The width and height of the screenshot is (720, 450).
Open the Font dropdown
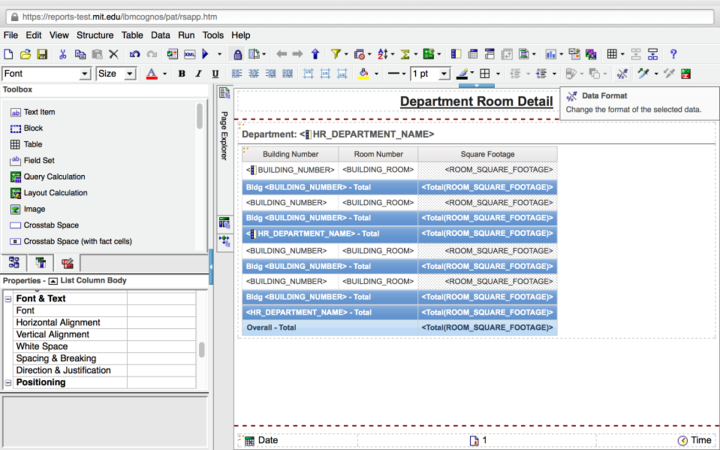[x=85, y=74]
